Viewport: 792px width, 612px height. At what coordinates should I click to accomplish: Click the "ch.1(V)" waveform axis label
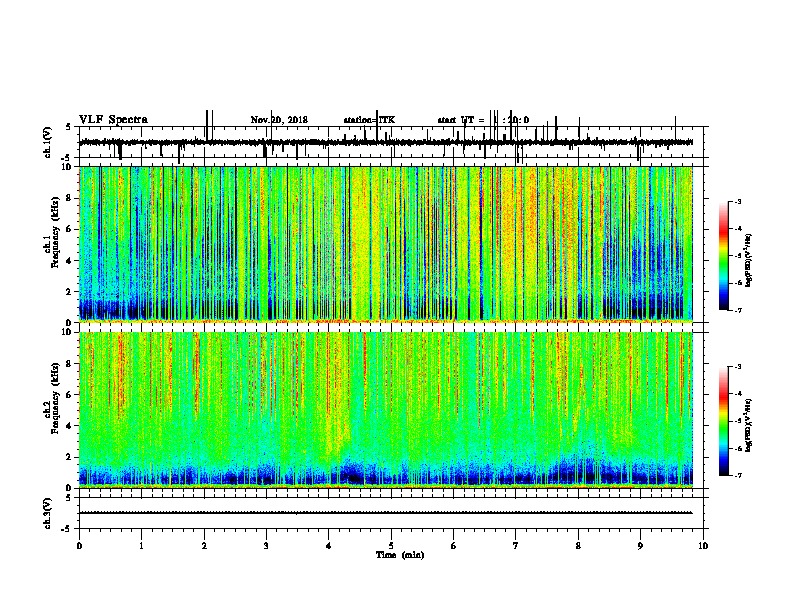pyautogui.click(x=47, y=142)
